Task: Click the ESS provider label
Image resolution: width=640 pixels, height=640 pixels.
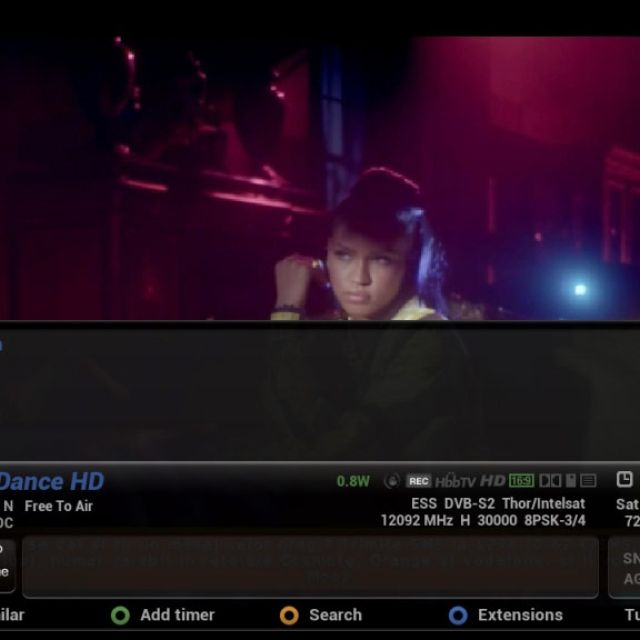Action: coord(424,504)
